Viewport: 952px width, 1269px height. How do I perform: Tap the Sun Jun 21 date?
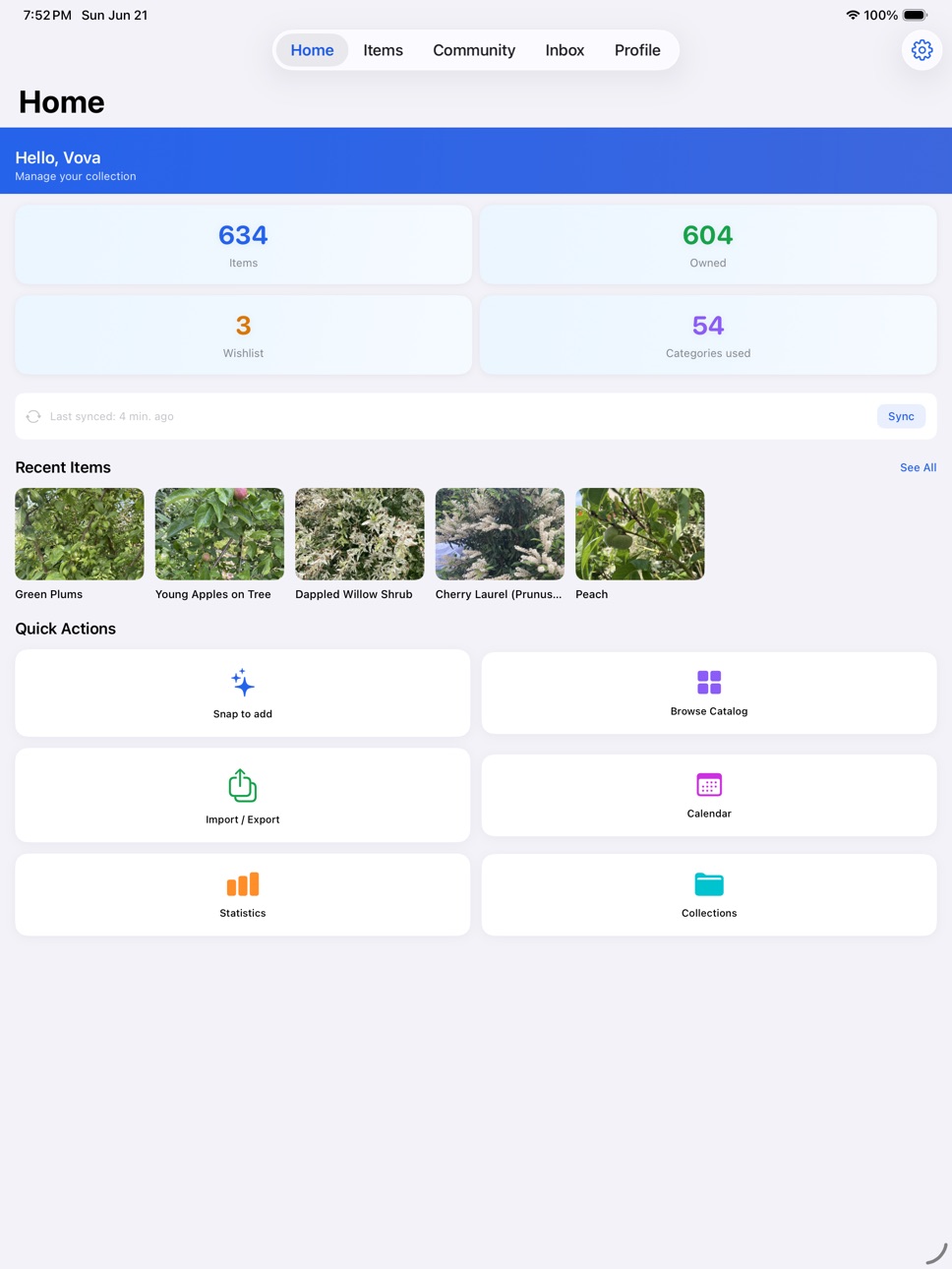click(x=114, y=15)
